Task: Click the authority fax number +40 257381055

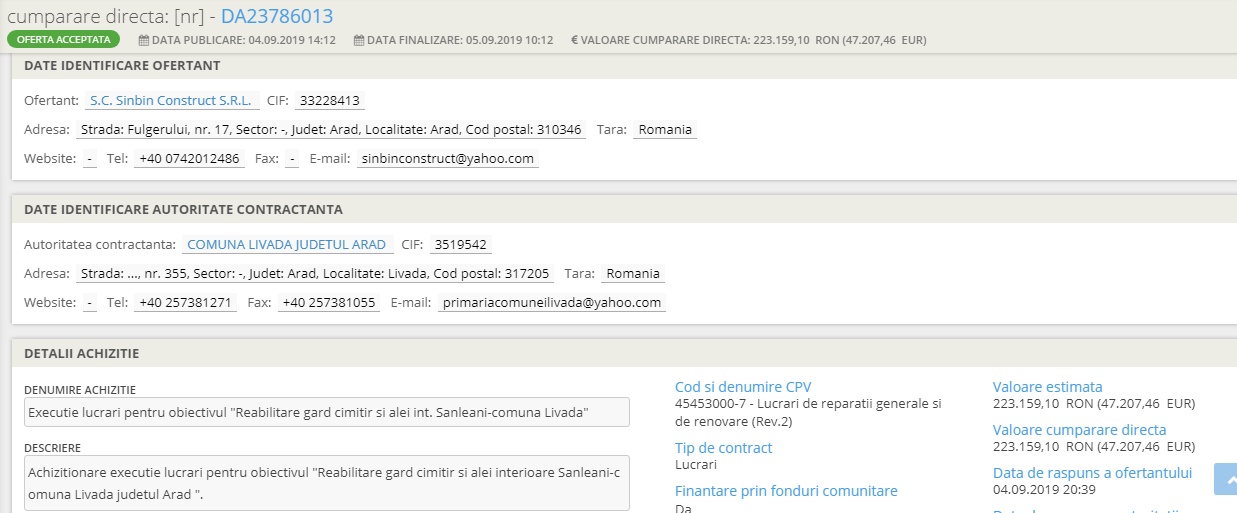Action: click(x=328, y=303)
